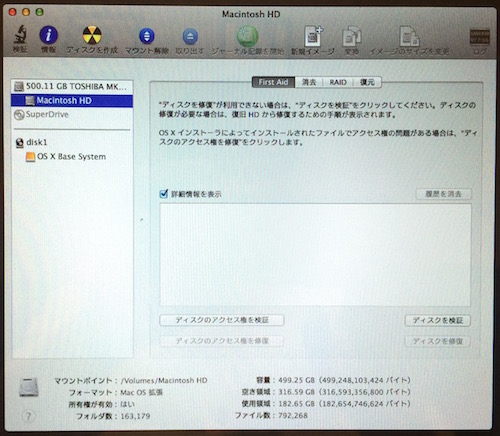Open the Log (ログ) icon in toolbar
This screenshot has height=436, width=500.
tap(480, 37)
